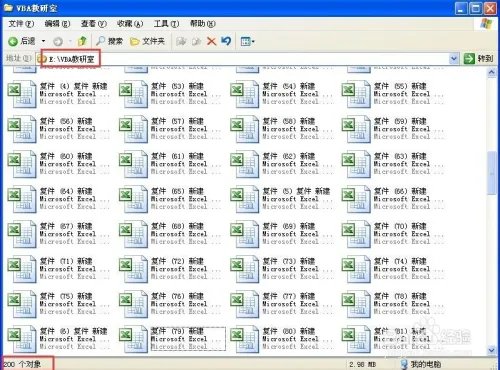Click the 转到 Go button

(x=478, y=59)
